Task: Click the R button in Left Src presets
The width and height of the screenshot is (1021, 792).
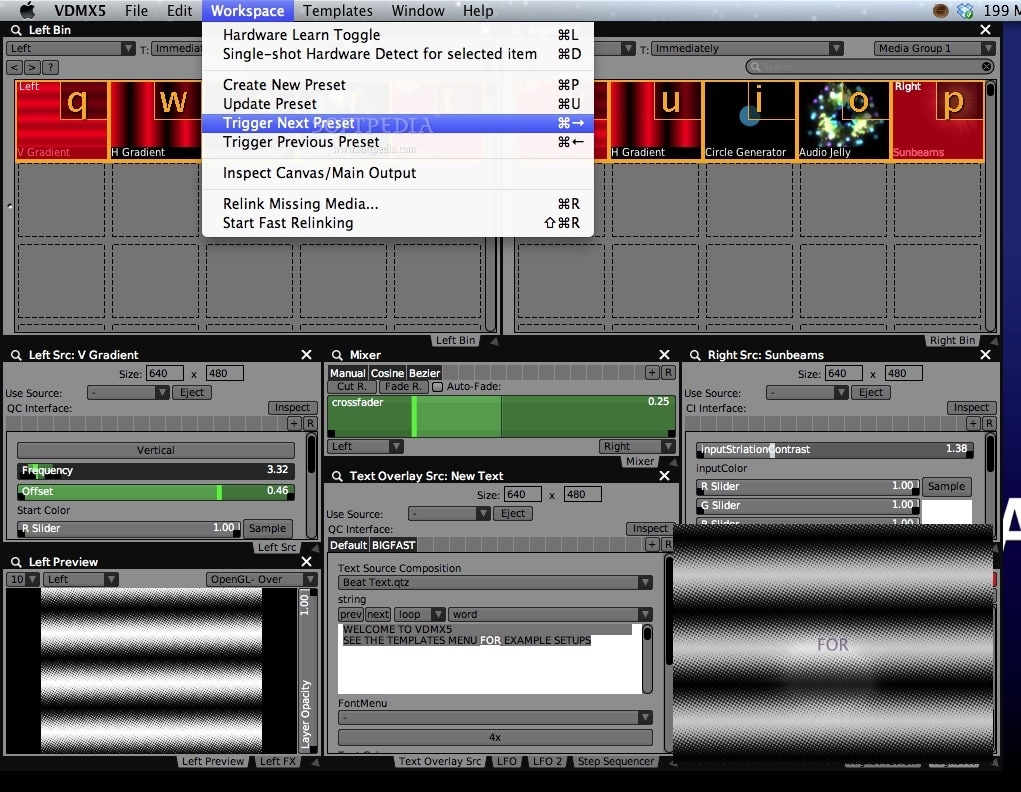Action: point(310,423)
